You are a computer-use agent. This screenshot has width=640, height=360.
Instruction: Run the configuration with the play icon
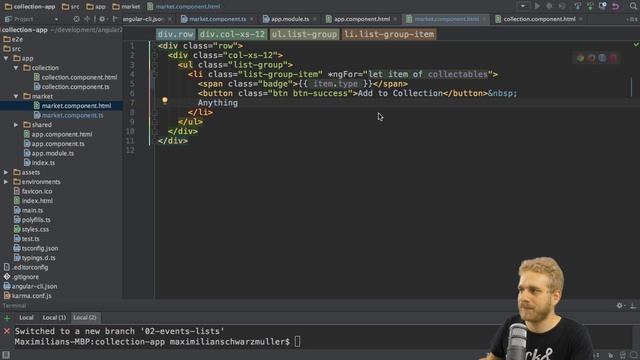tap(537, 6)
